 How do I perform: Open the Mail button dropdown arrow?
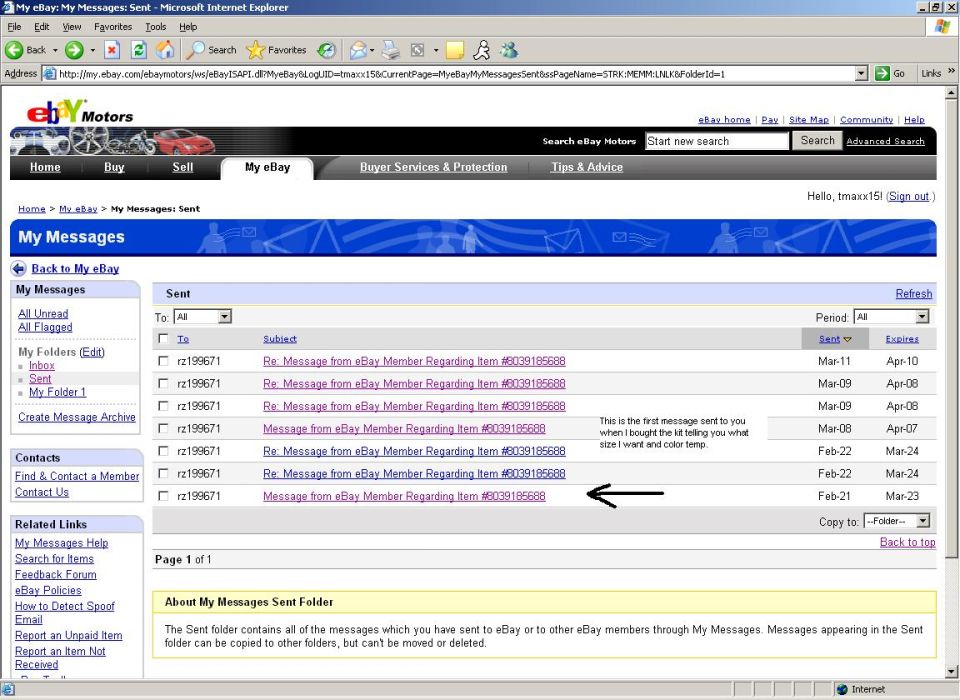[x=372, y=50]
